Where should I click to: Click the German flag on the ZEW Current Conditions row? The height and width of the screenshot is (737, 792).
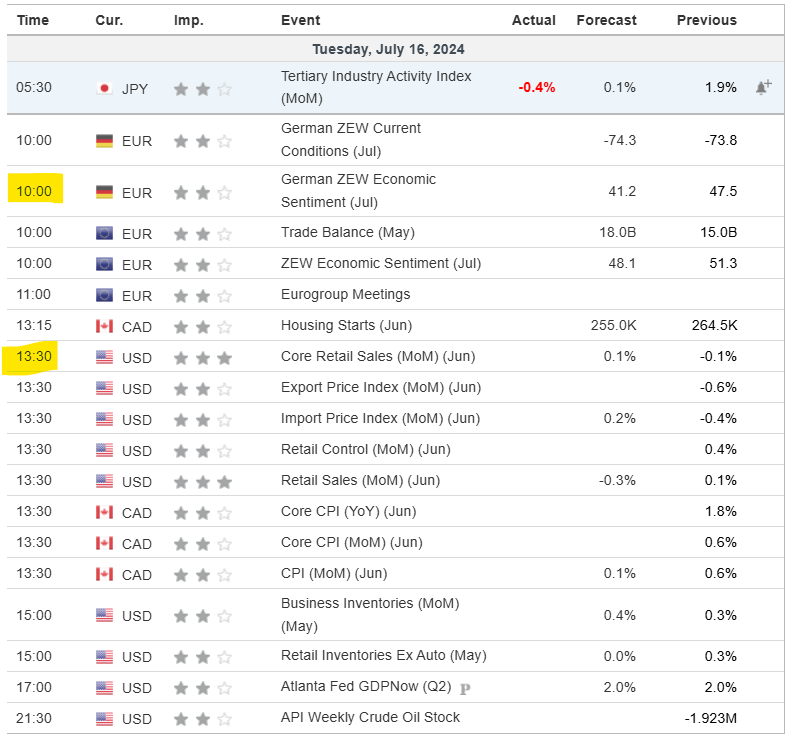(104, 141)
